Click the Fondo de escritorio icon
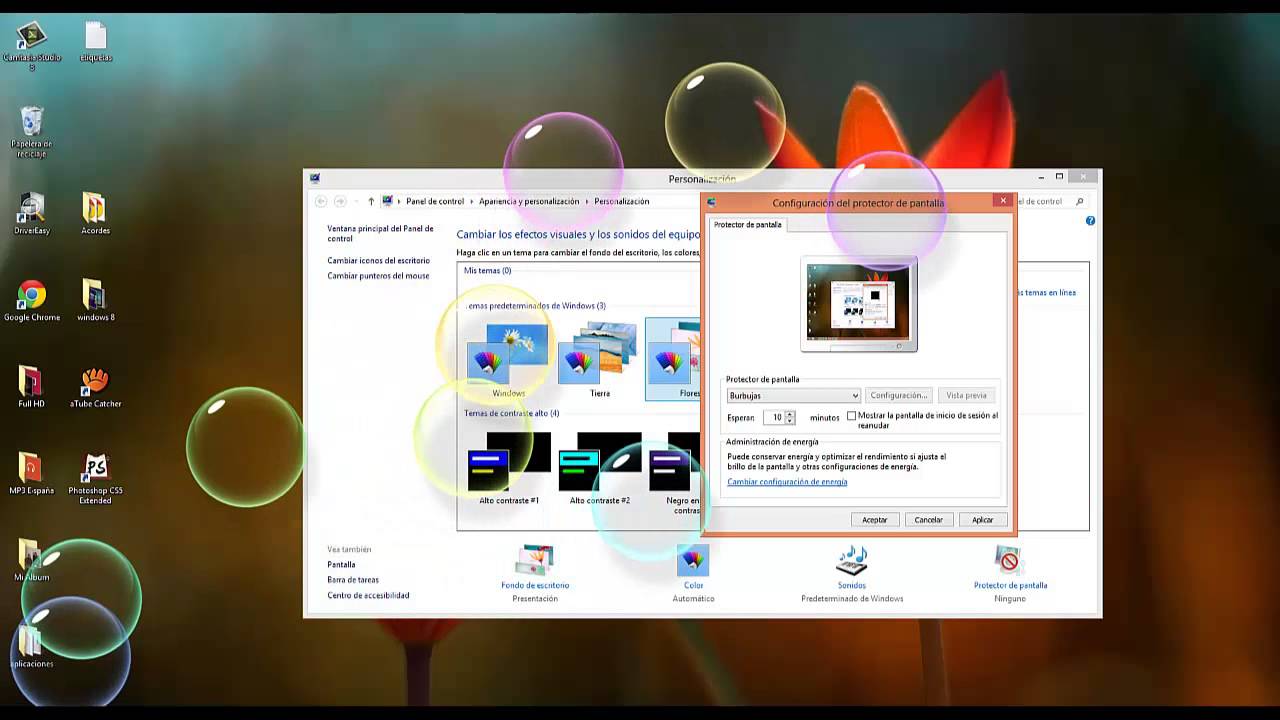The height and width of the screenshot is (720, 1280). click(x=535, y=561)
